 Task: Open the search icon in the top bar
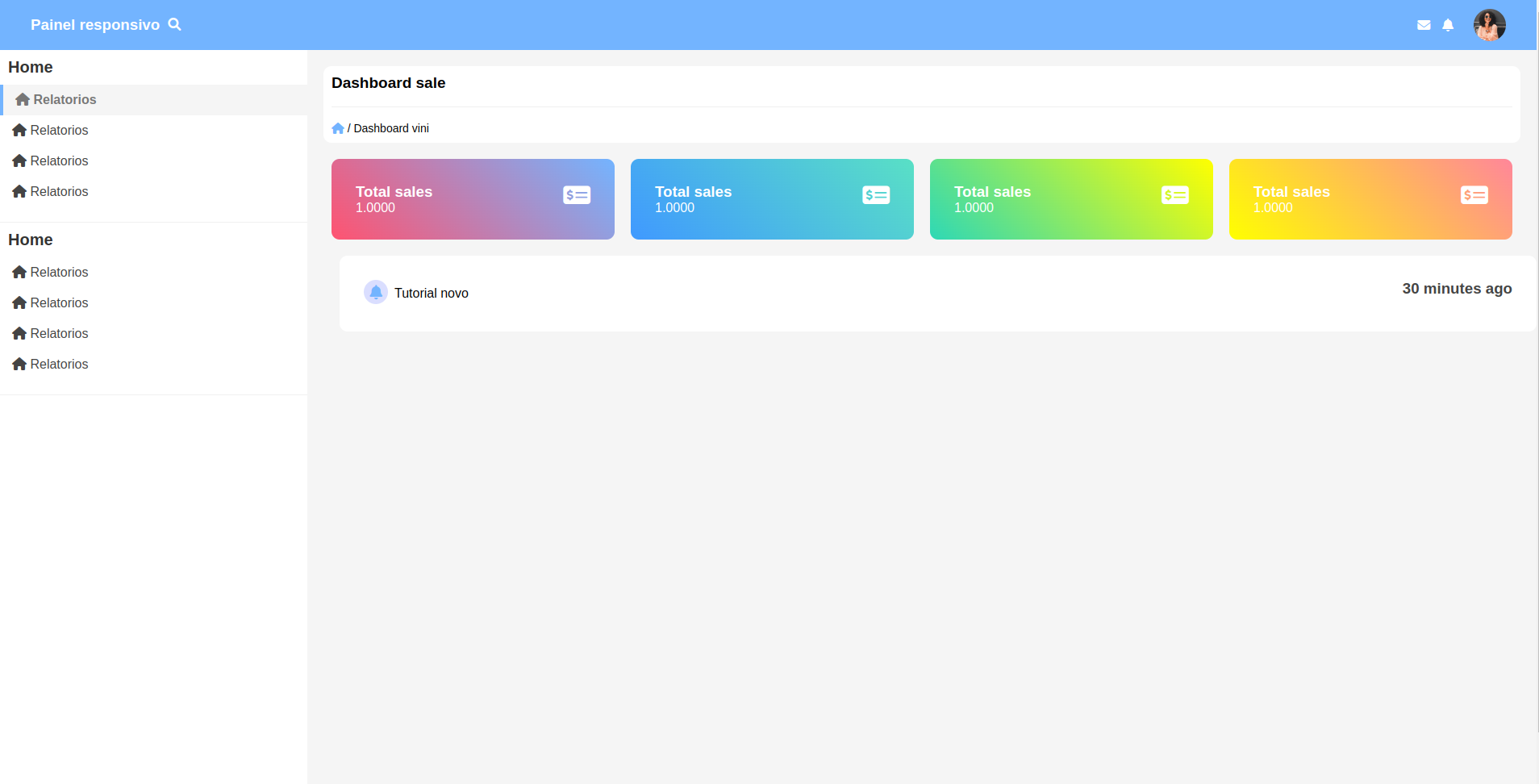174,24
